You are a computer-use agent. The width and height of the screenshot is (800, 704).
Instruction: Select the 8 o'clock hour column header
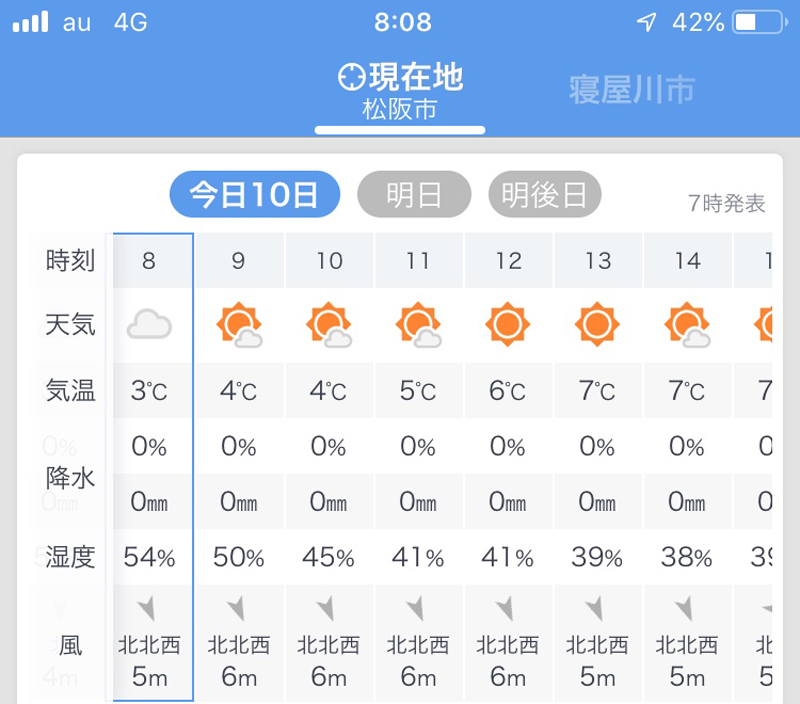pyautogui.click(x=149, y=261)
